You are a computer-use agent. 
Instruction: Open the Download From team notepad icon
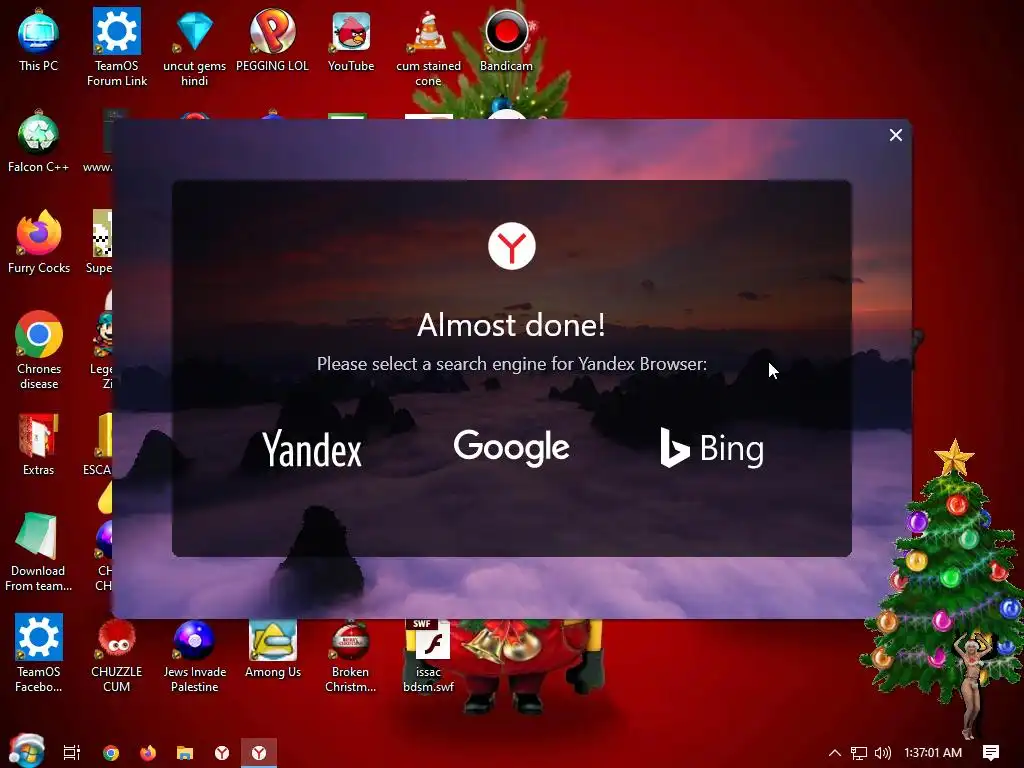pos(39,552)
